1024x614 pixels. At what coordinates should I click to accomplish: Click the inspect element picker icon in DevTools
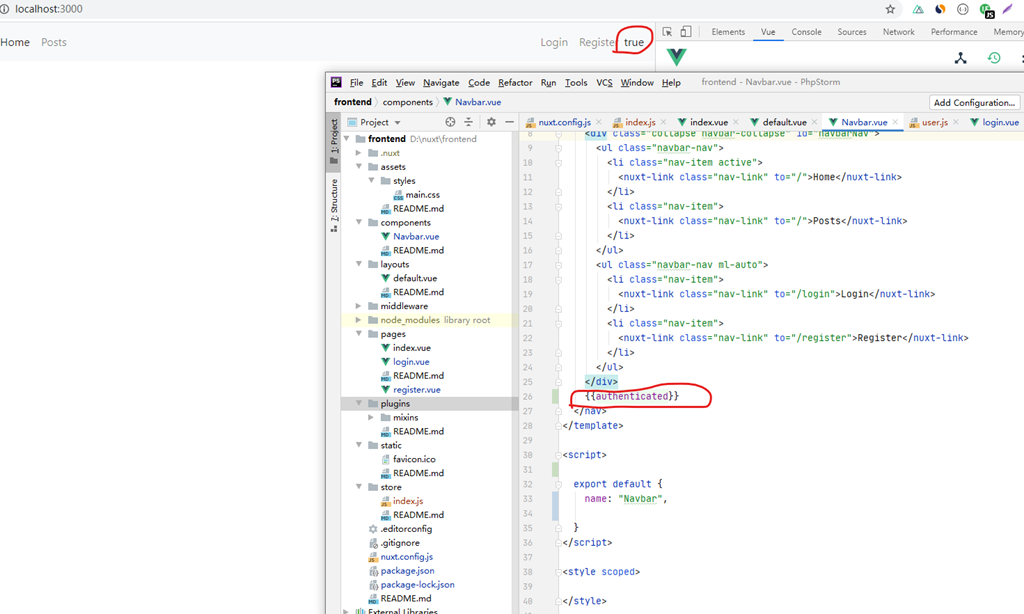pos(667,31)
